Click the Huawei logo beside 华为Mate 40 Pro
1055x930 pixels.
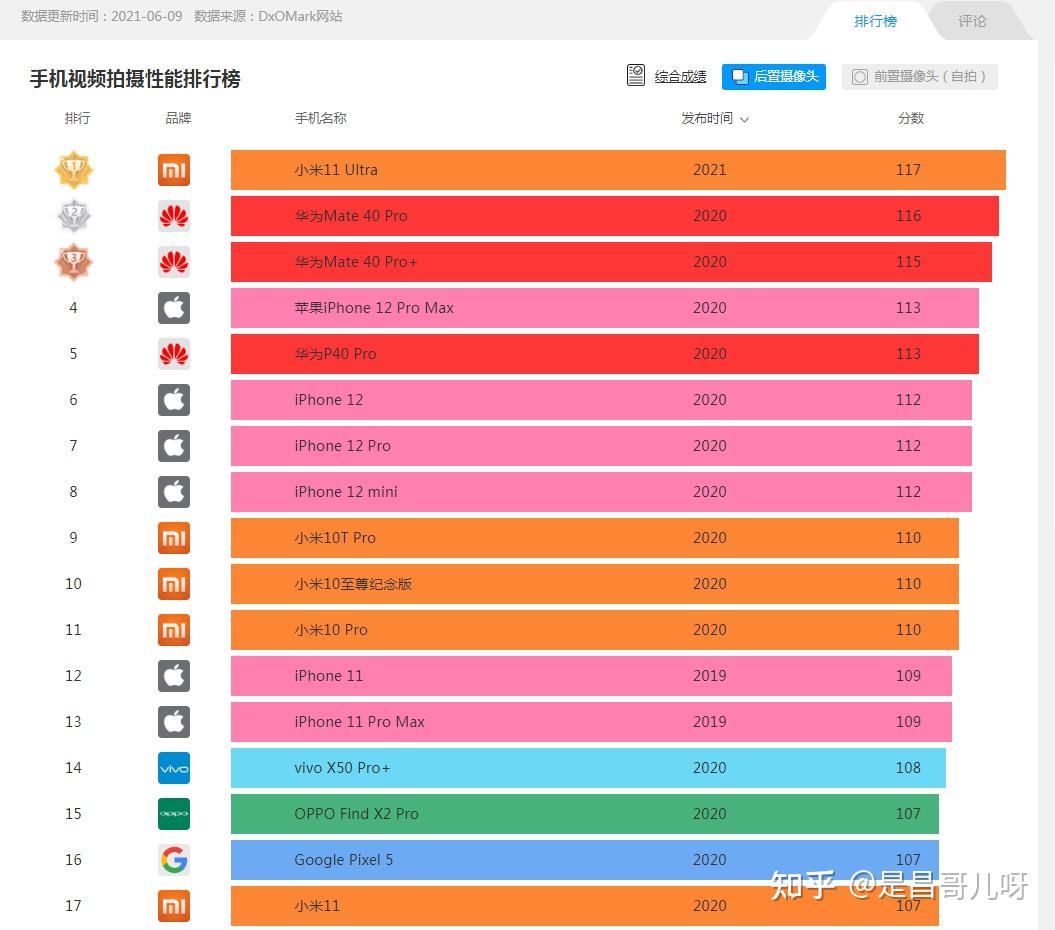tap(174, 216)
